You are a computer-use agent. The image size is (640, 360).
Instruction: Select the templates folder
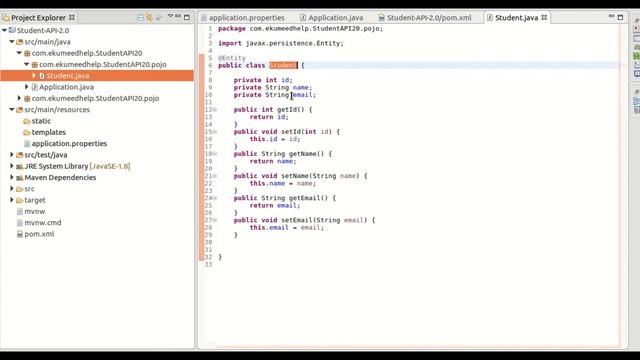(x=49, y=132)
